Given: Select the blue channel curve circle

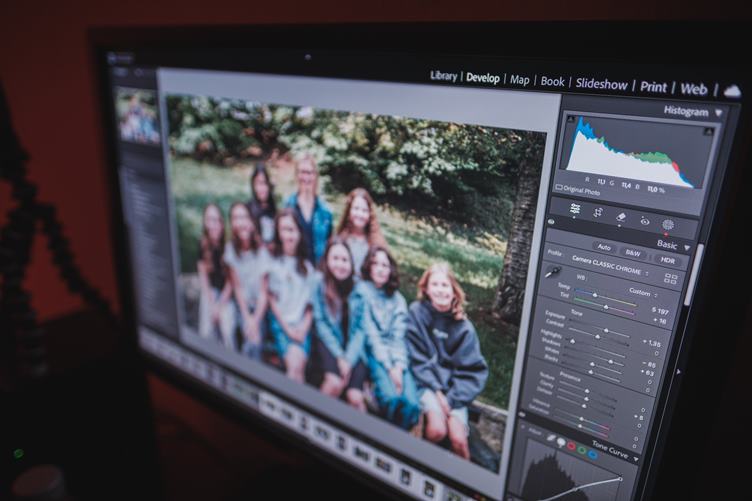Looking at the screenshot, I should click(592, 454).
